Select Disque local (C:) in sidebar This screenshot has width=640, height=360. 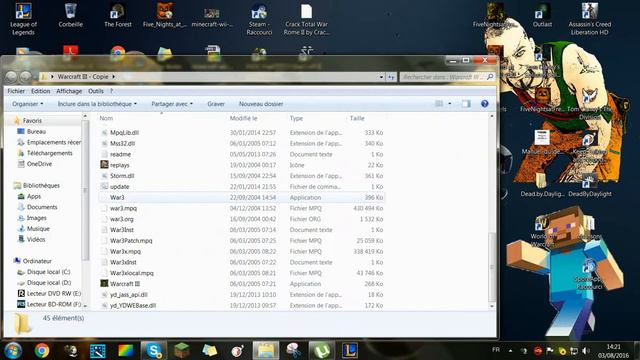click(x=48, y=272)
